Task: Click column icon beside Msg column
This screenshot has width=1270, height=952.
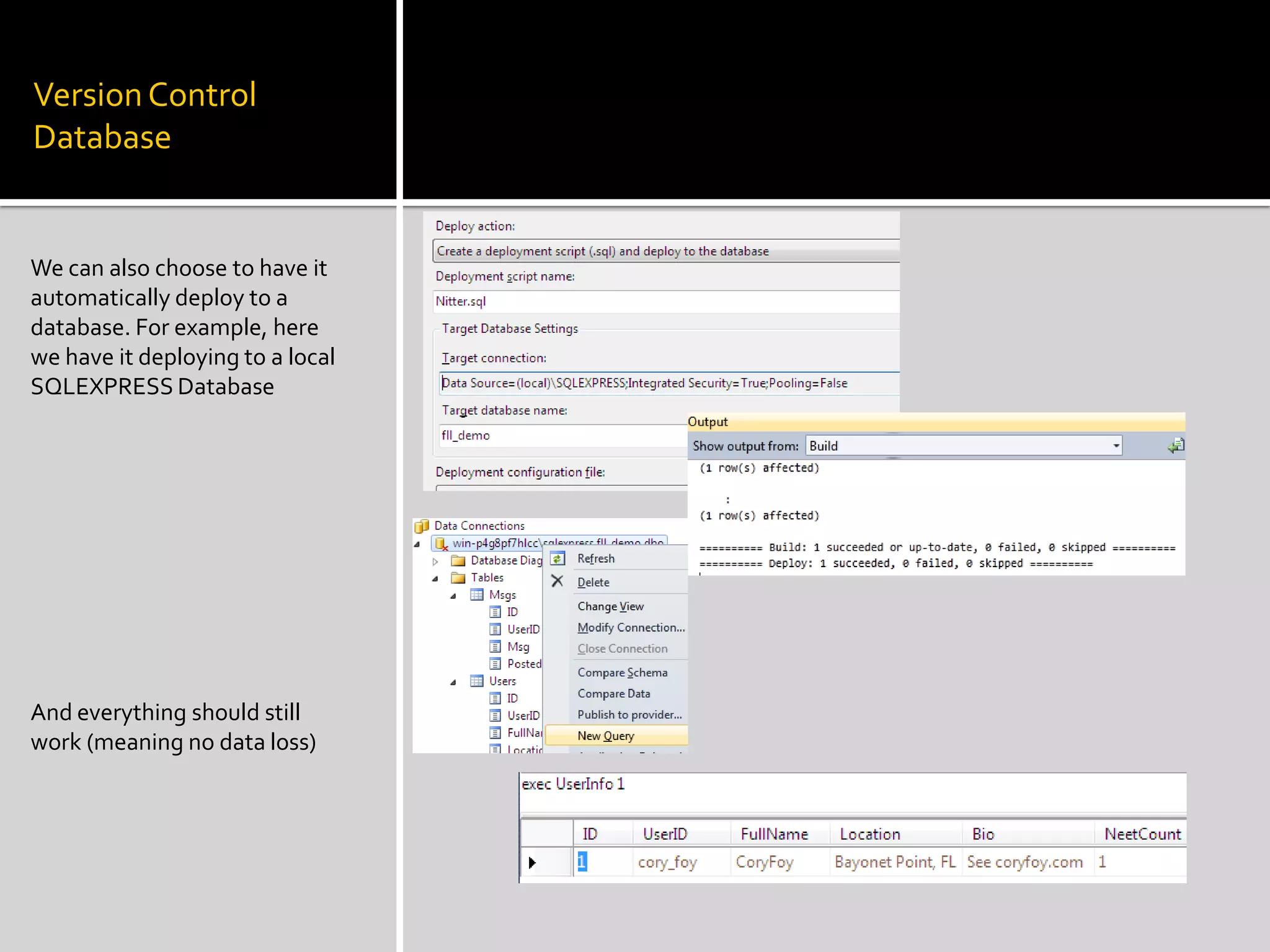Action: point(495,647)
